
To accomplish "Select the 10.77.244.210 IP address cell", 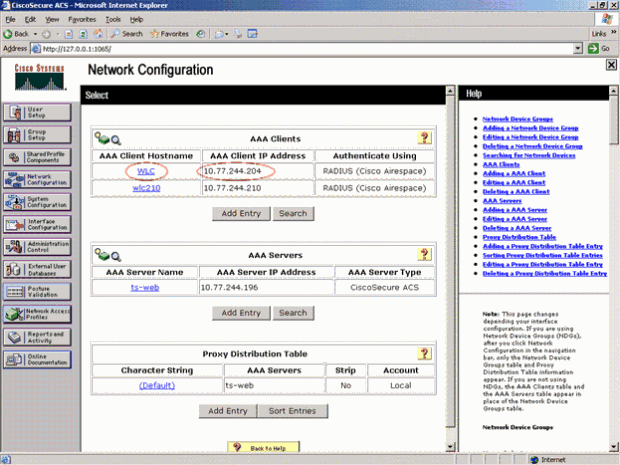I will click(x=258, y=188).
